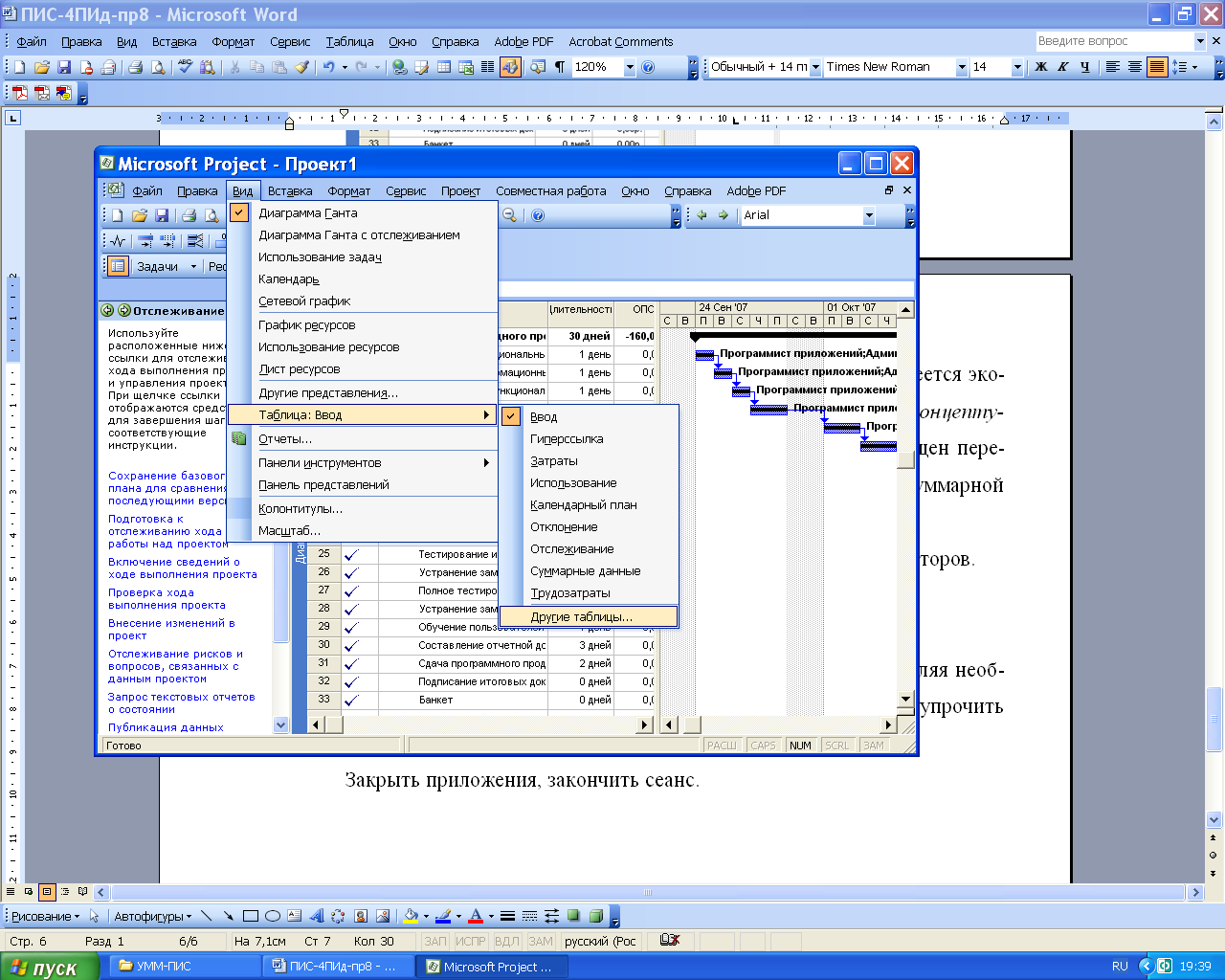Insert WordArt from drawing toolbar

pyautogui.click(x=316, y=916)
